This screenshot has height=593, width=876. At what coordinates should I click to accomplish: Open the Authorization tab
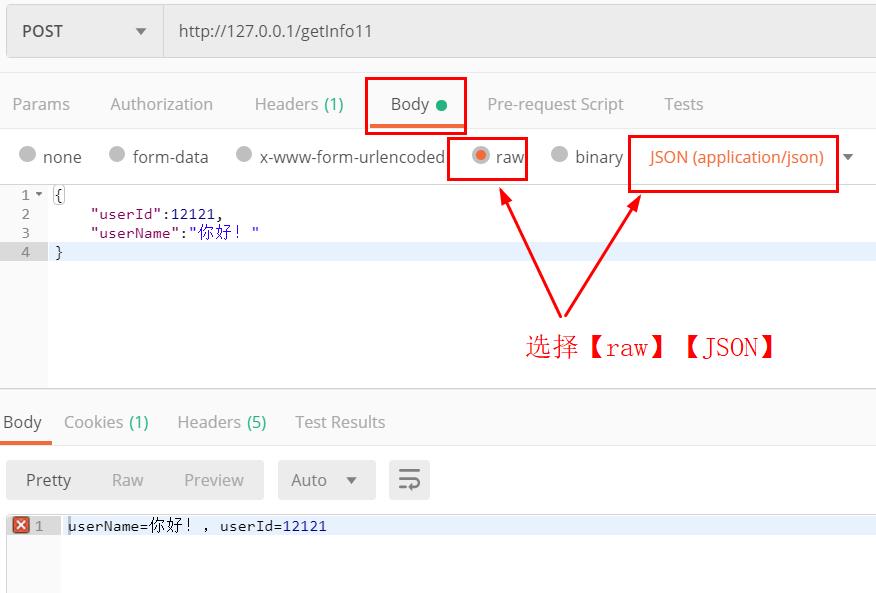161,104
